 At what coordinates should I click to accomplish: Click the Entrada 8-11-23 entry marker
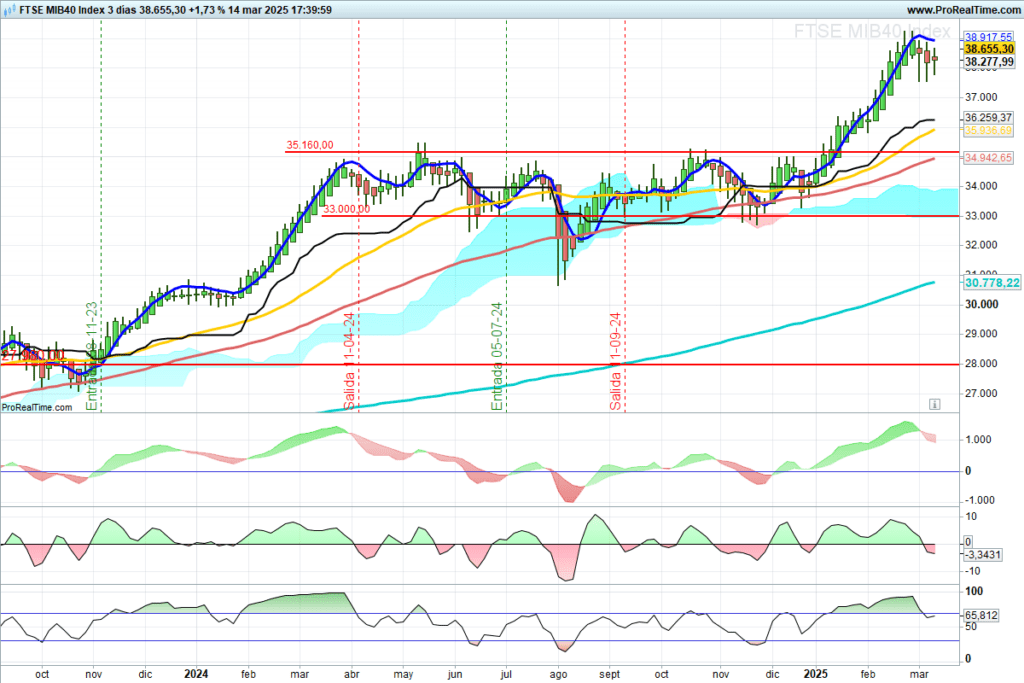[91, 357]
